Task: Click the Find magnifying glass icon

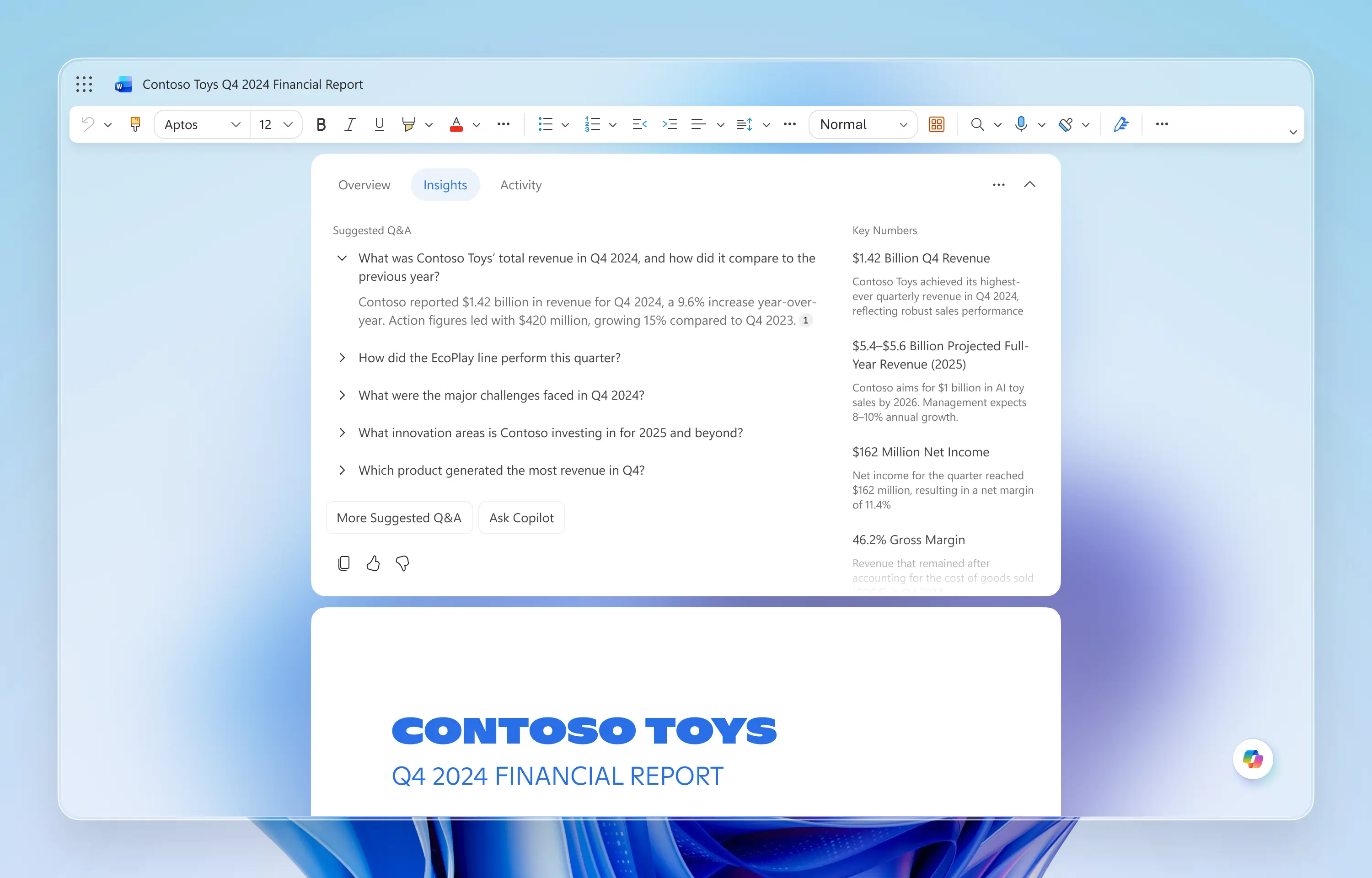Action: tap(977, 124)
